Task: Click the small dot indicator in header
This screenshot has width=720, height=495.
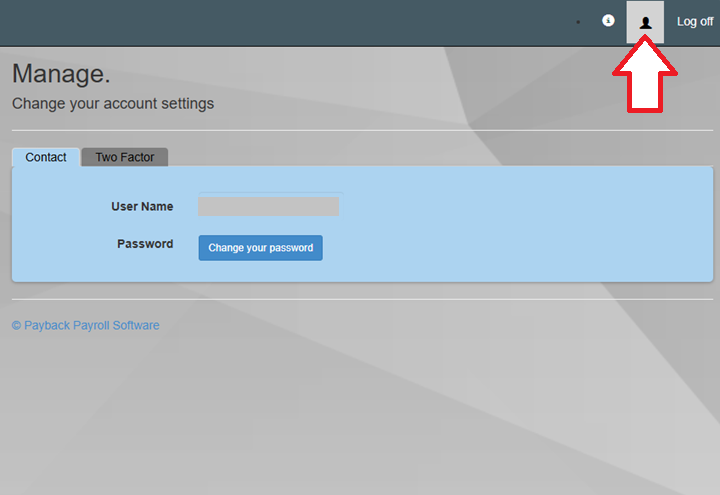Action: 578,21
